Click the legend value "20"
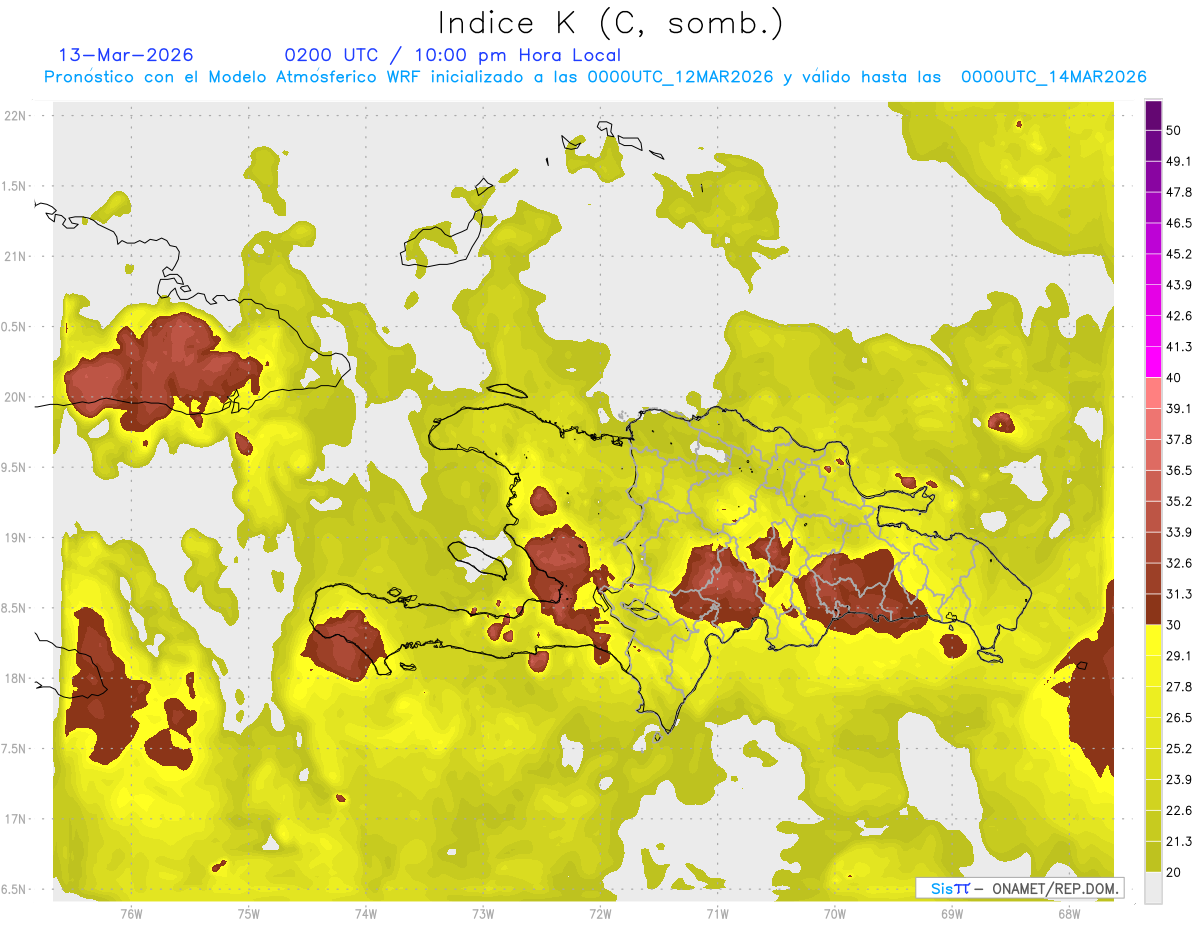The image size is (1200, 927). [x=1175, y=872]
